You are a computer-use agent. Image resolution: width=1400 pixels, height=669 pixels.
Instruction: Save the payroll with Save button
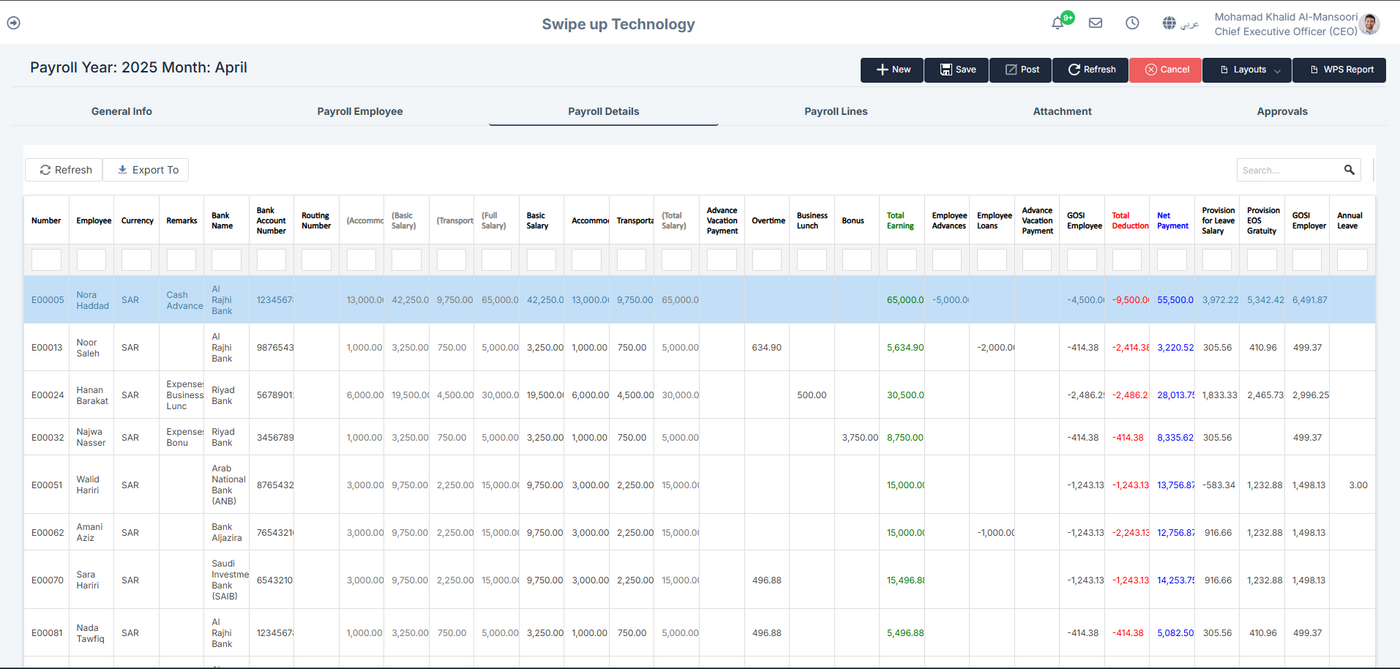pos(956,70)
